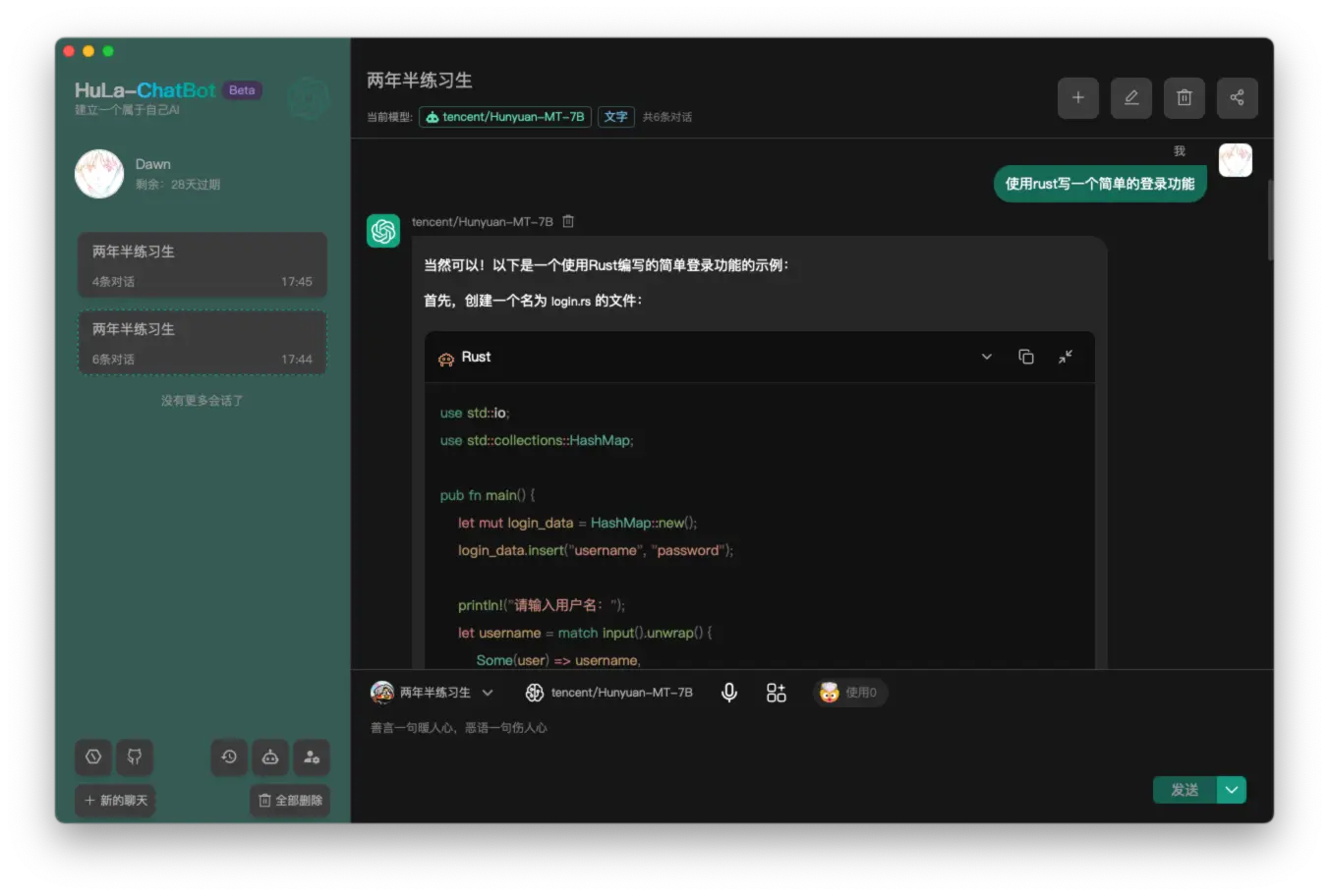Open the GitHub repository icon in sidebar
This screenshot has width=1329, height=896.
pos(135,756)
